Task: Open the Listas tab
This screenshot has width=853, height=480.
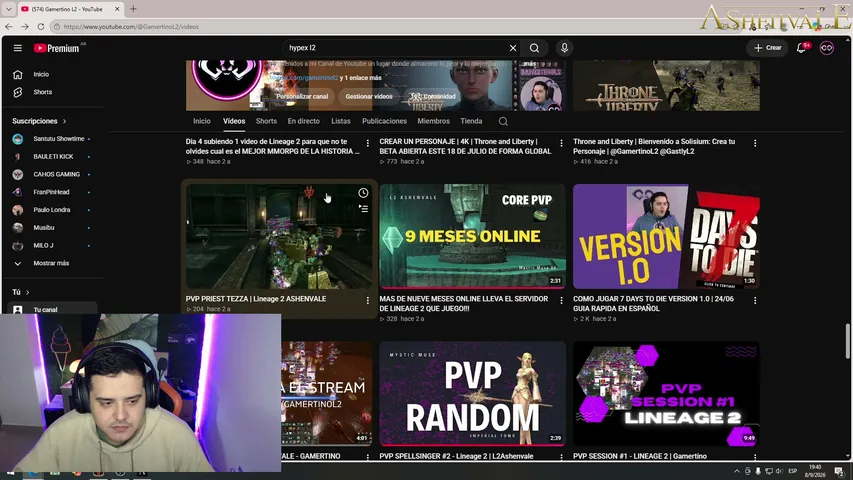Action: (341, 121)
